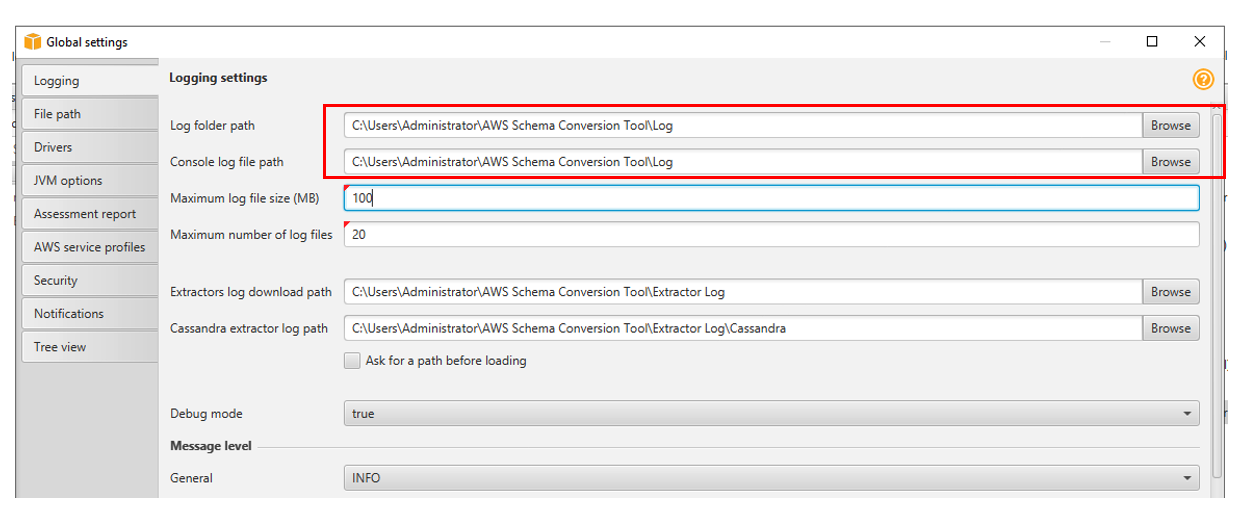The width and height of the screenshot is (1243, 532).
Task: Open the Debug mode dropdown
Action: (x=771, y=413)
